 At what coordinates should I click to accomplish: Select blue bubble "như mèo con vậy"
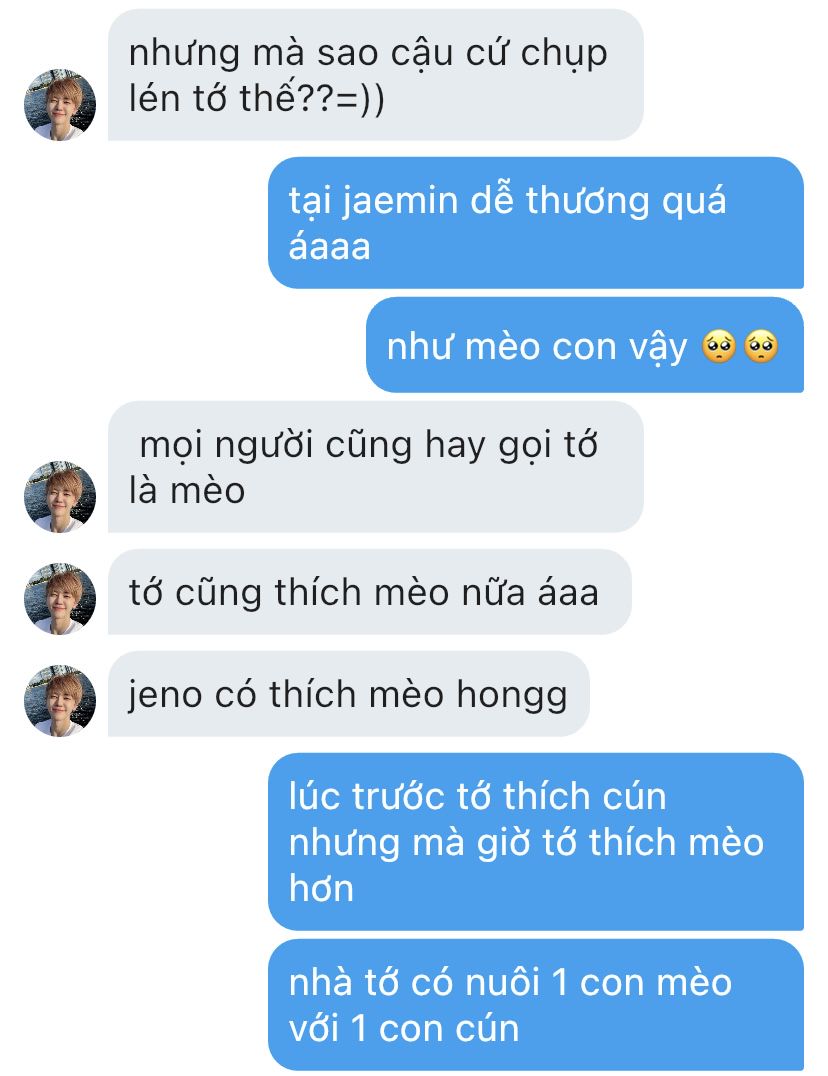(x=584, y=344)
